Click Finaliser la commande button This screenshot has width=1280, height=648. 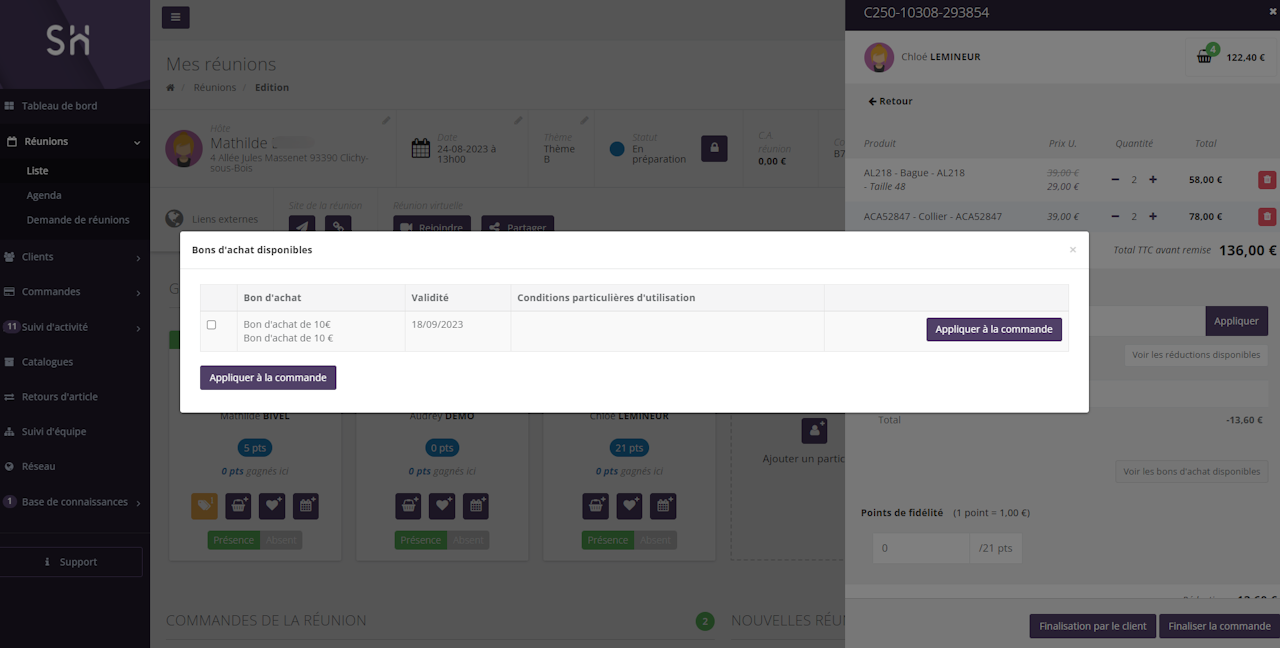point(1218,626)
